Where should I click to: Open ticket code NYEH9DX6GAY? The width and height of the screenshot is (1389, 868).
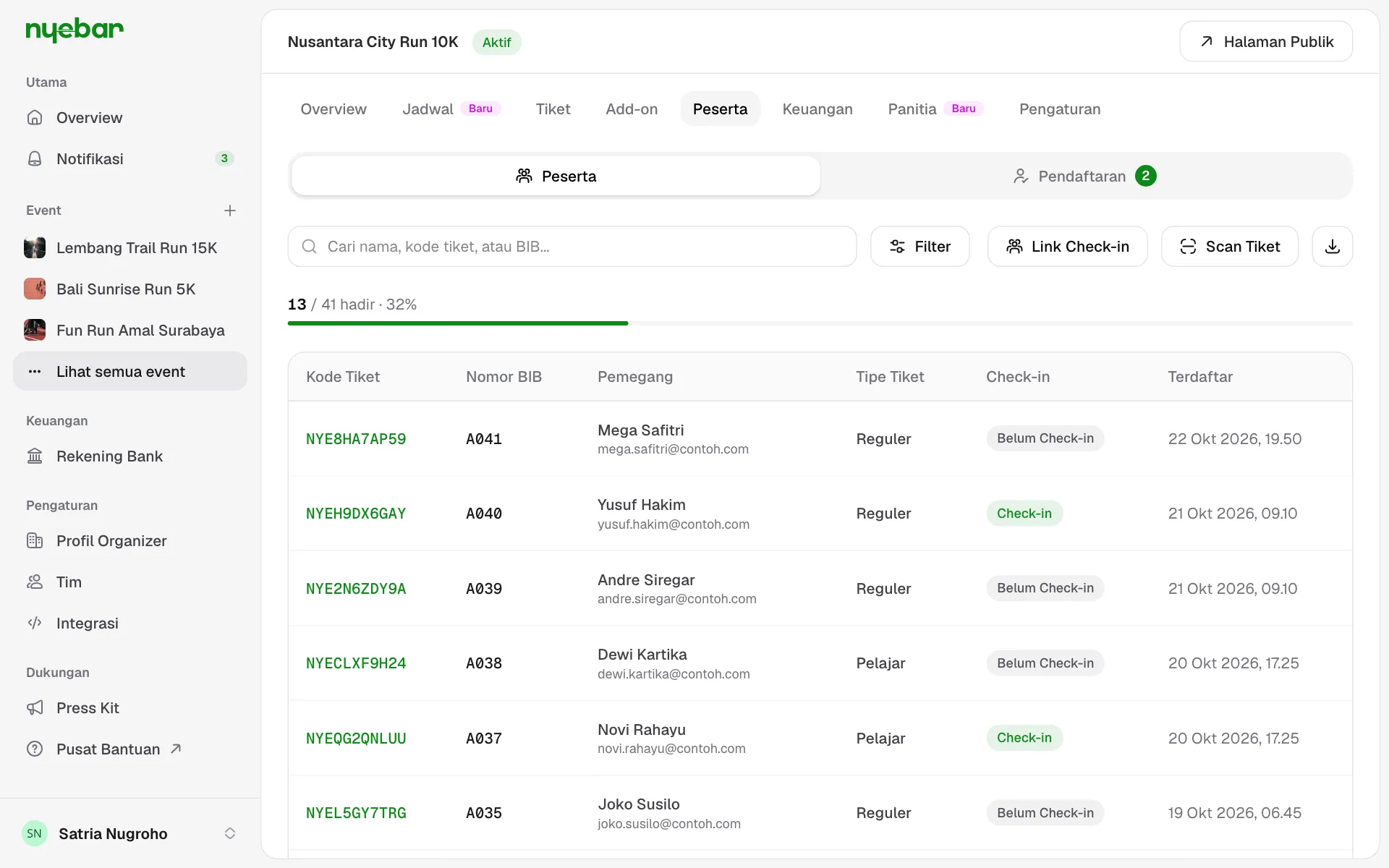pyautogui.click(x=356, y=514)
